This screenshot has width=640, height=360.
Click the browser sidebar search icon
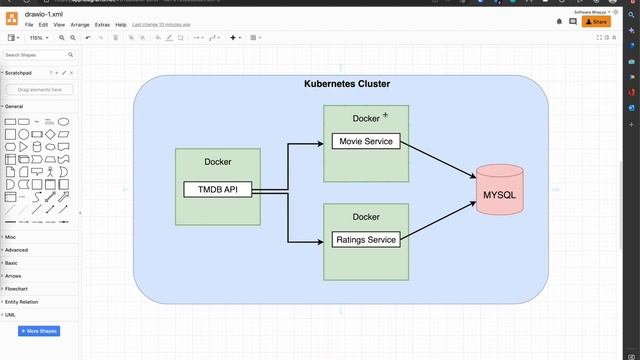631,15
